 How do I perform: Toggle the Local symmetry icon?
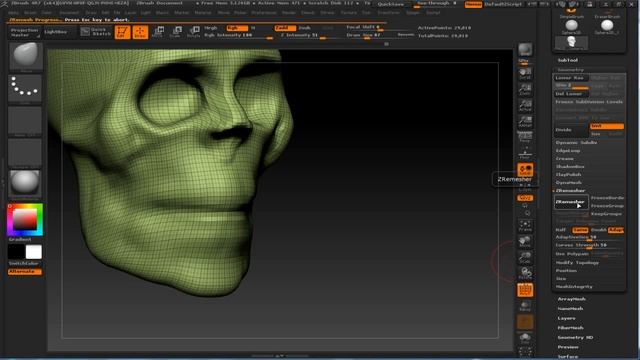[x=525, y=169]
